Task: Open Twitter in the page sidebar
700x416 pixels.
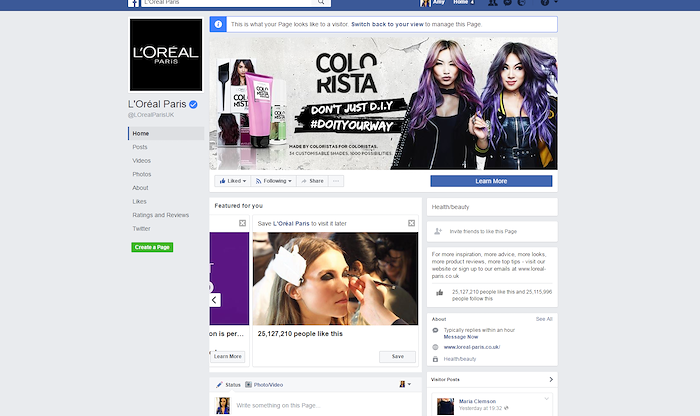Action: click(141, 229)
